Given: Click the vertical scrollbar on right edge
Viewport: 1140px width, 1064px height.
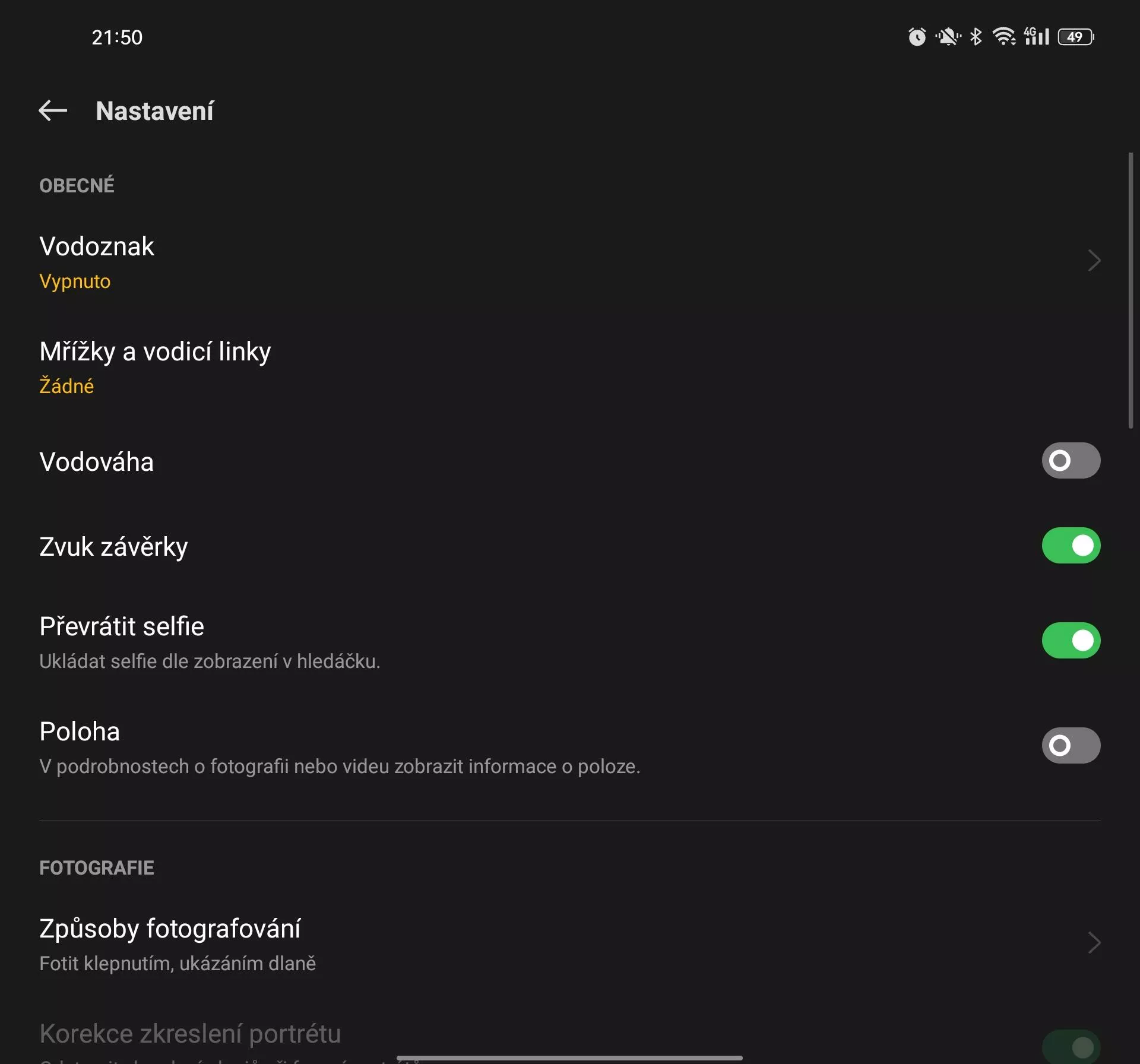Looking at the screenshot, I should 1130,290.
